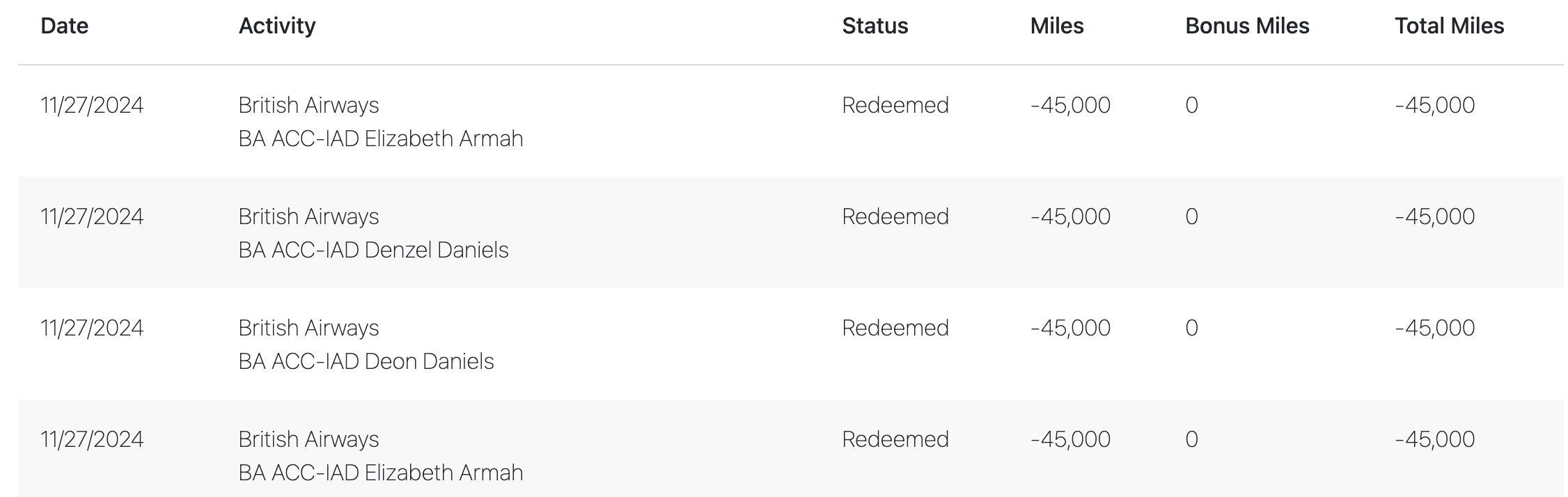Click the date in the first row
The height and width of the screenshot is (497, 1568).
click(92, 105)
